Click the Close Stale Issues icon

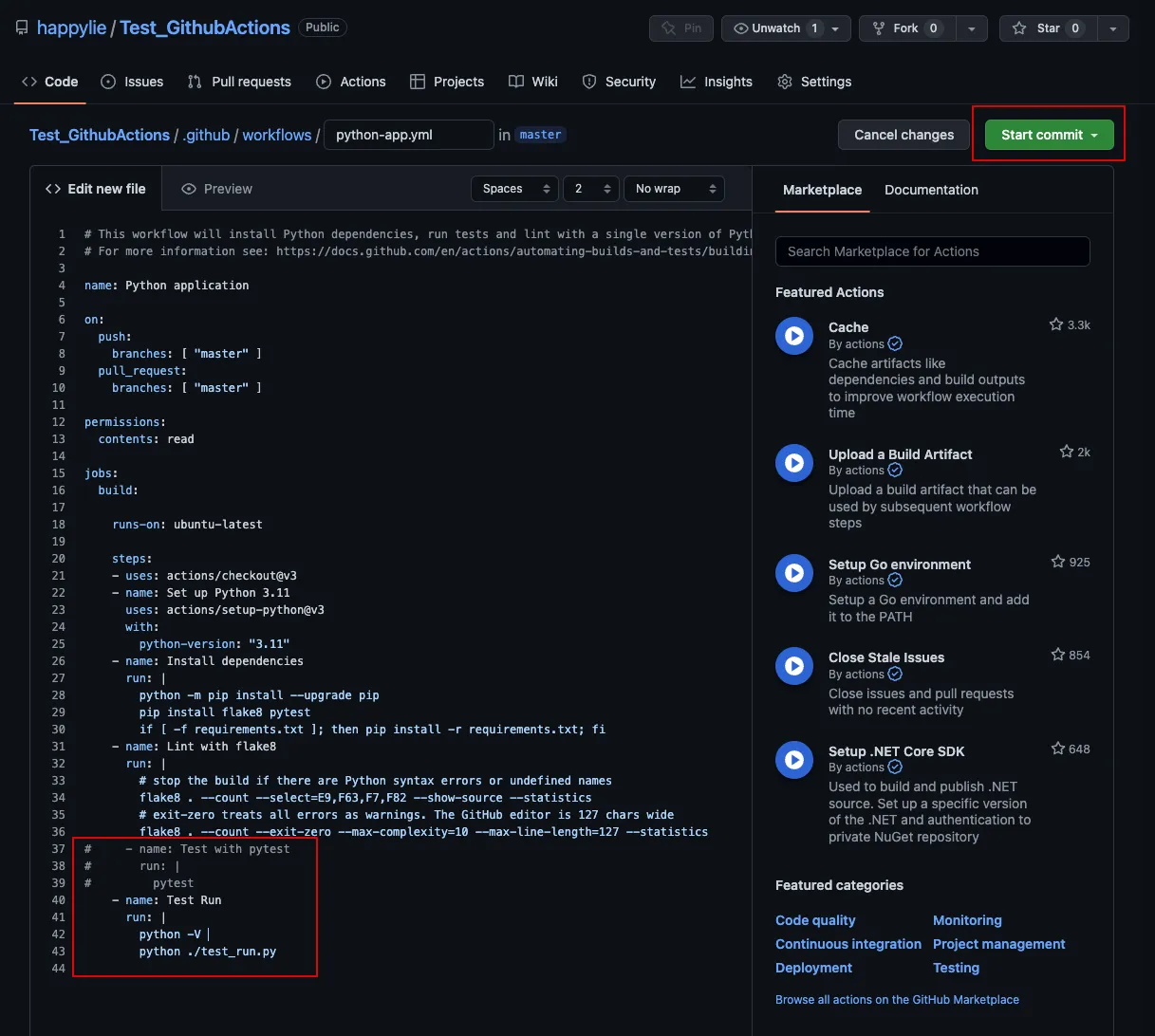[794, 666]
